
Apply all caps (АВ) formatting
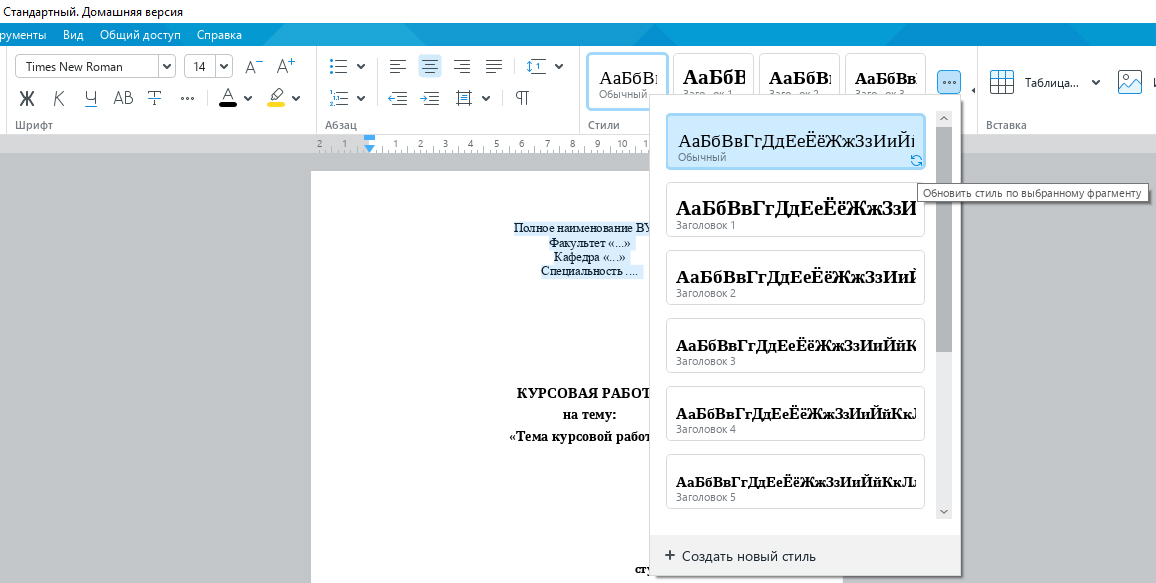tap(123, 98)
